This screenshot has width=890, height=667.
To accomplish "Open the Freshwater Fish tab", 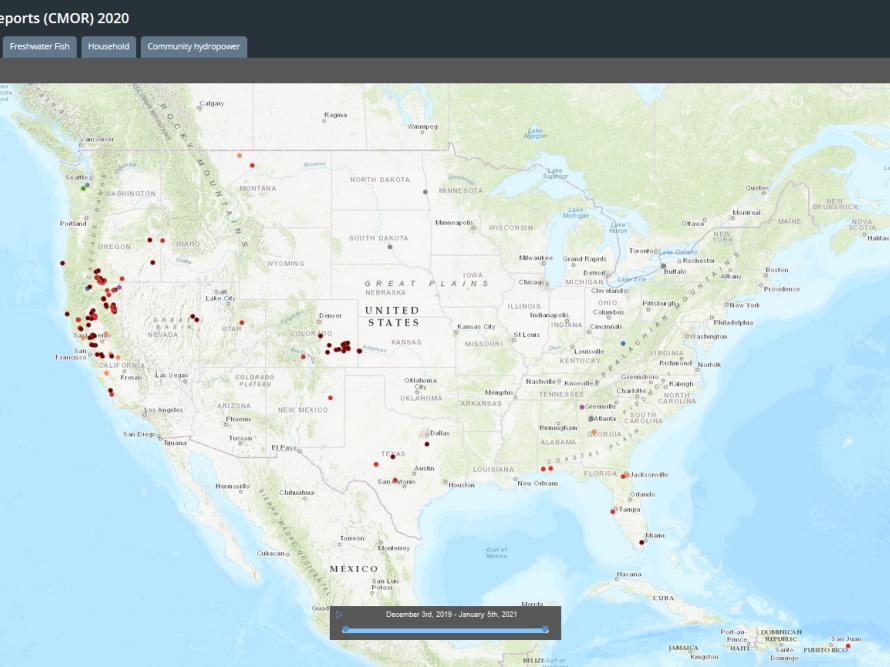I will pyautogui.click(x=40, y=47).
